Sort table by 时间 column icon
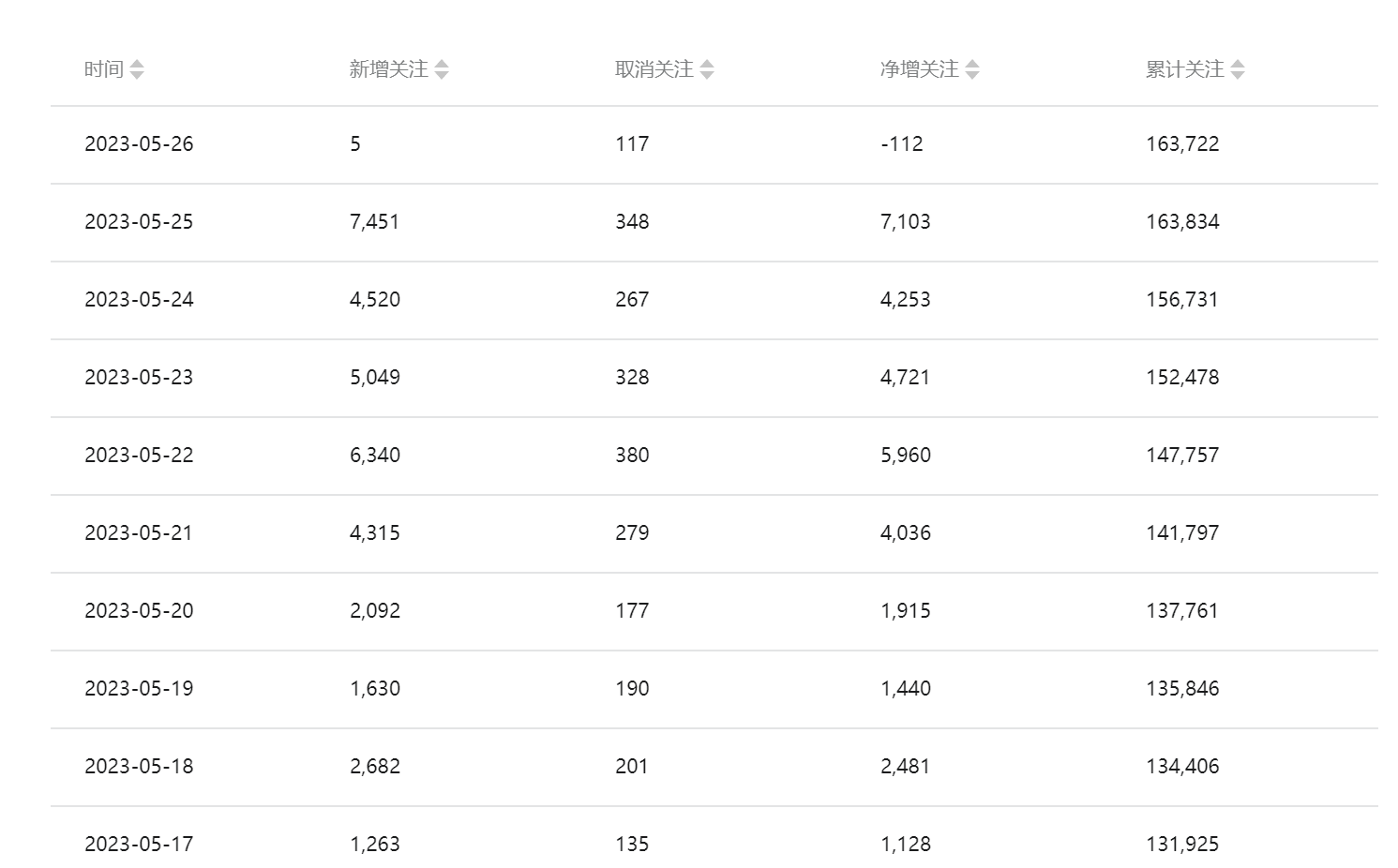 click(x=137, y=69)
